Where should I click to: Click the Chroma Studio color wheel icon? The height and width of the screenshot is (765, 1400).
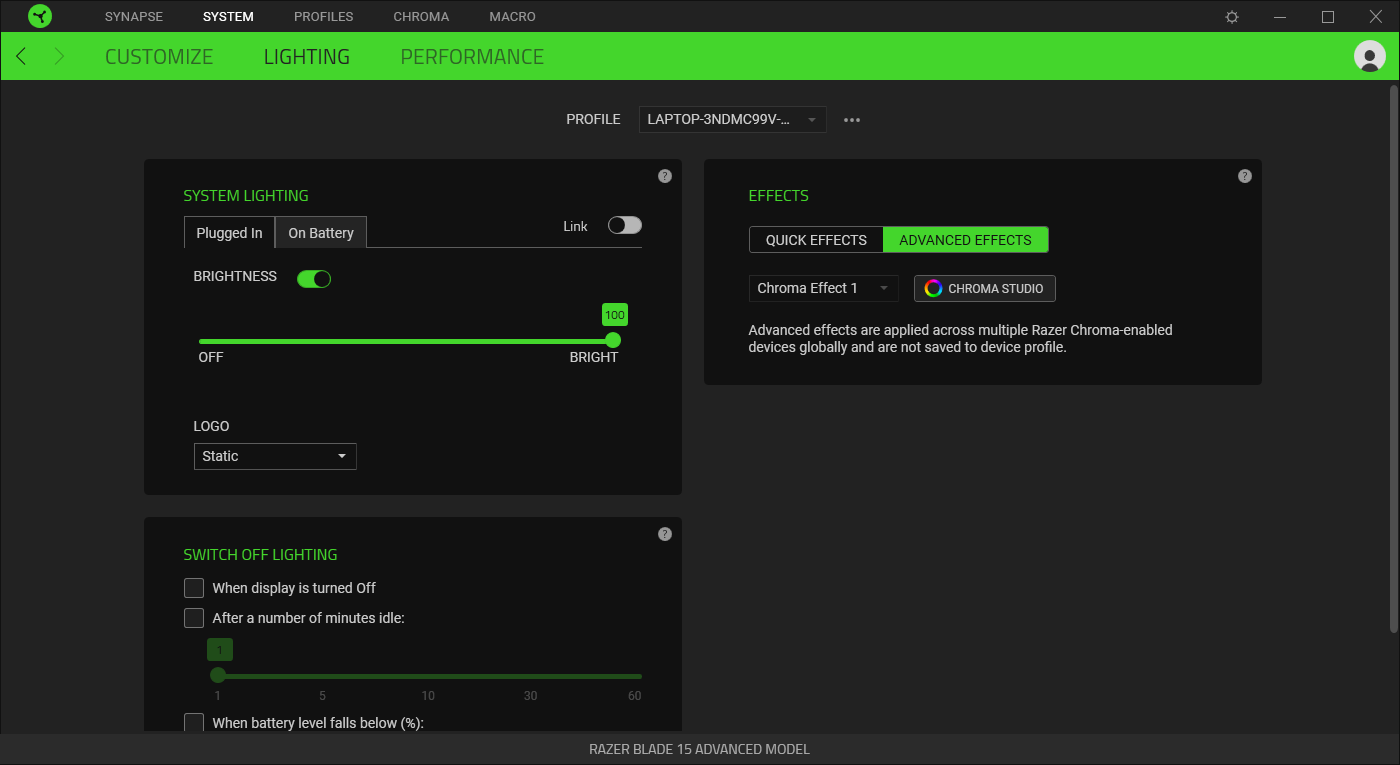[x=933, y=288]
